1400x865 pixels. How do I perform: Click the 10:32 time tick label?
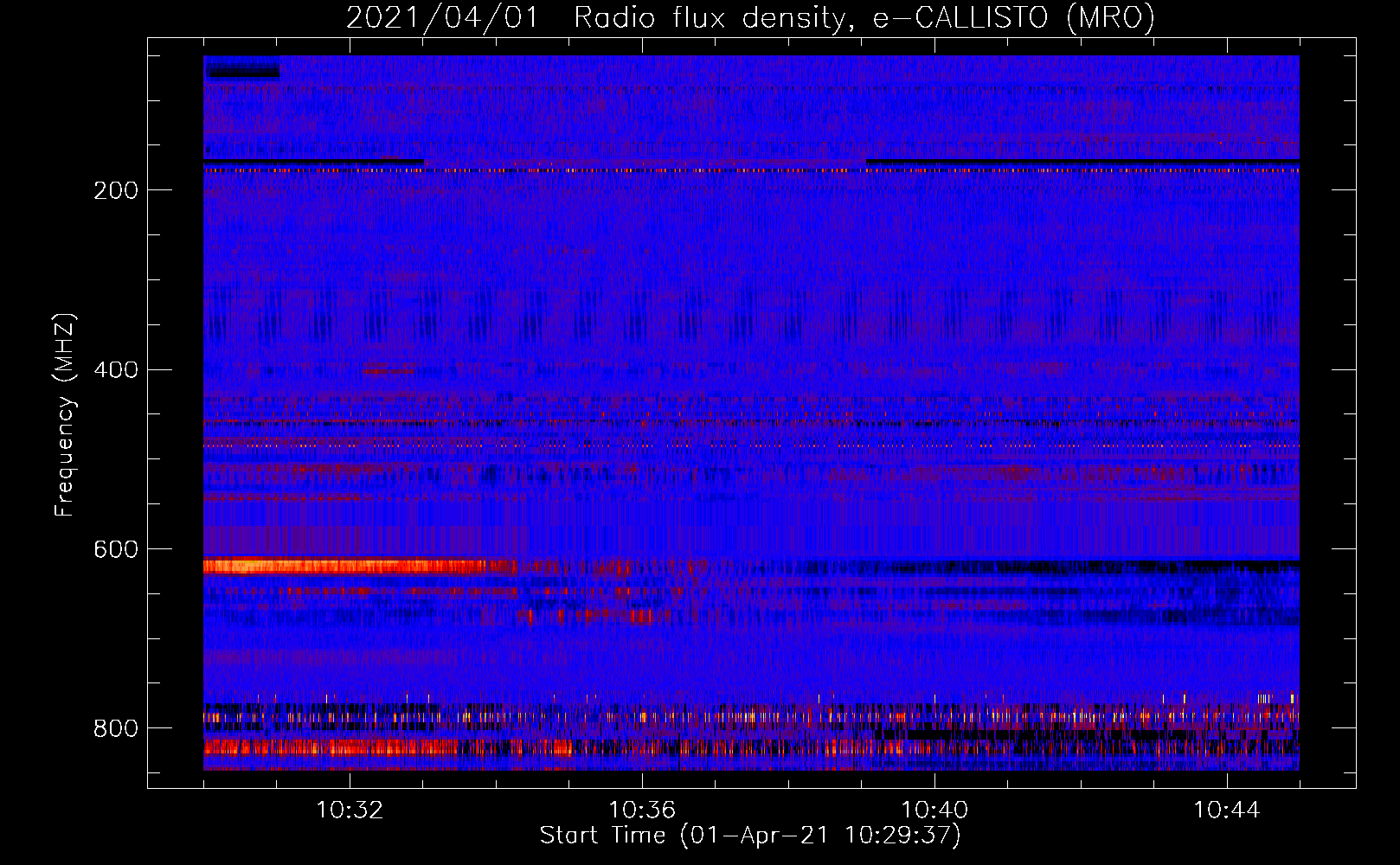click(x=350, y=810)
